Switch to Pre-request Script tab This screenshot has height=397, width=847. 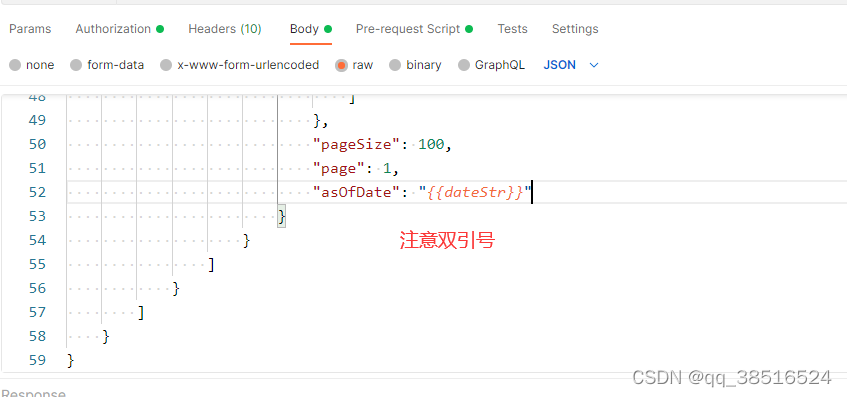tap(414, 29)
